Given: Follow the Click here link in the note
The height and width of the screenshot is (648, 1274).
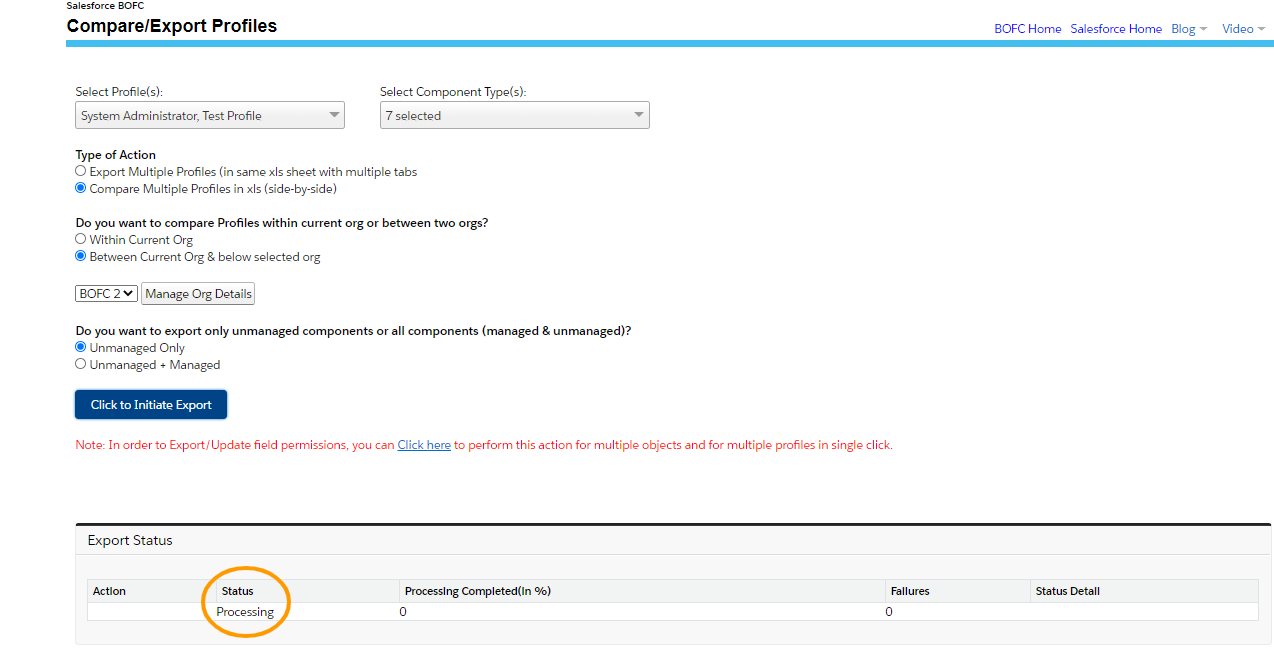Looking at the screenshot, I should pyautogui.click(x=424, y=445).
